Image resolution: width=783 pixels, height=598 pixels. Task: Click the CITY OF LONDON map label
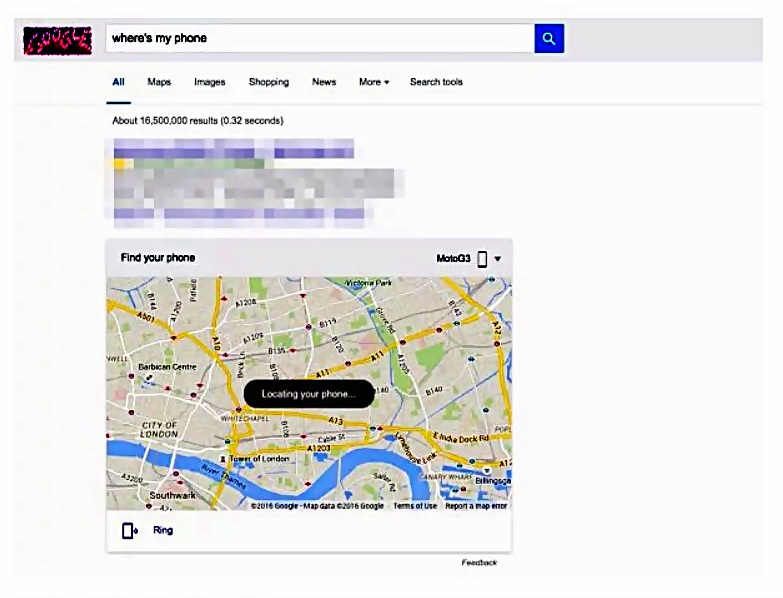click(x=159, y=430)
